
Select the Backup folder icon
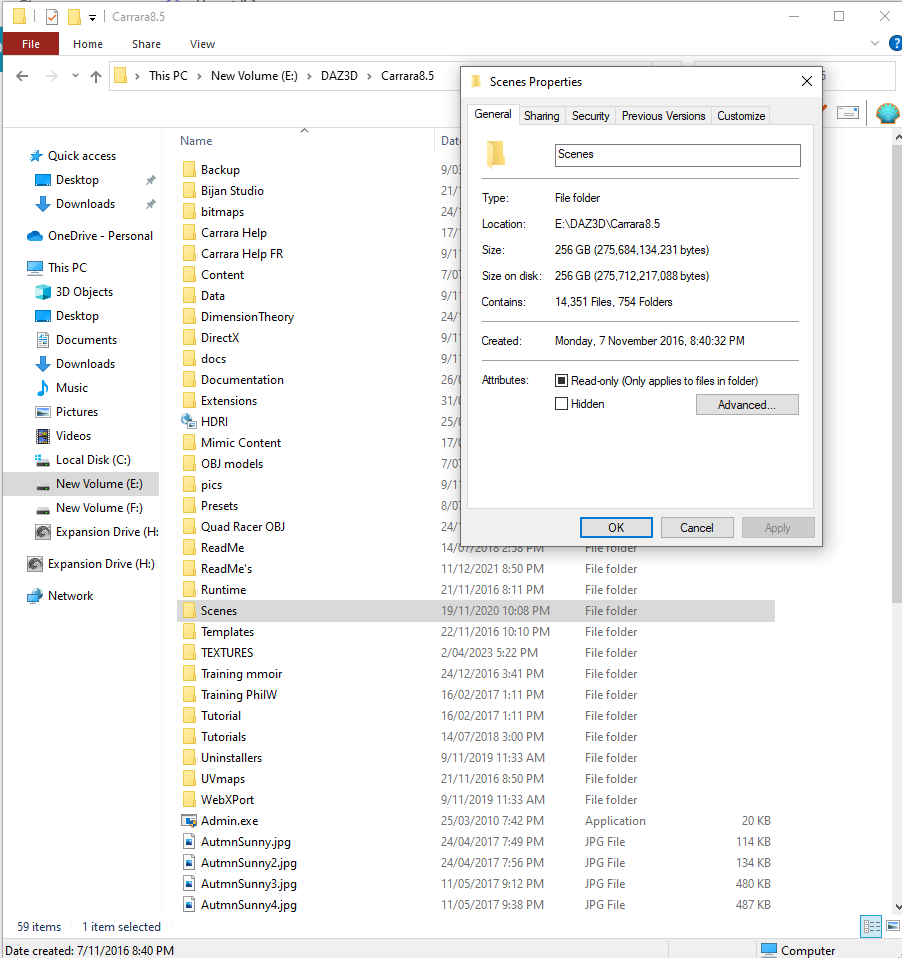[189, 169]
